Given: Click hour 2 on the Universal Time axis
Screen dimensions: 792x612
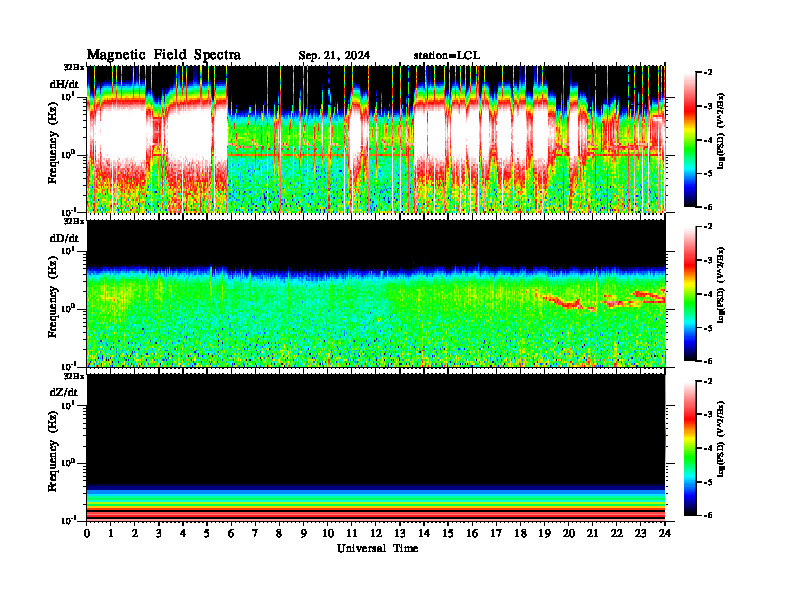Looking at the screenshot, I should (x=135, y=533).
